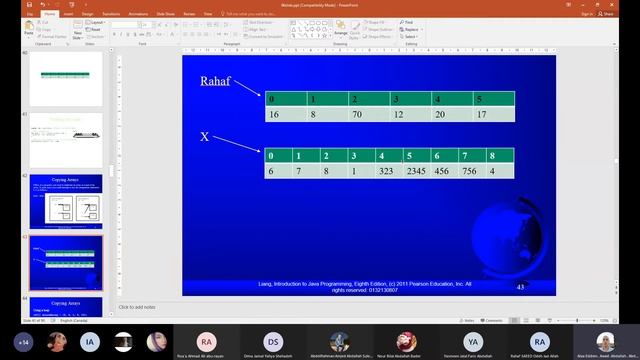Image resolution: width=640 pixels, height=360 pixels.
Task: Click zoom in plus button
Action: [595, 320]
